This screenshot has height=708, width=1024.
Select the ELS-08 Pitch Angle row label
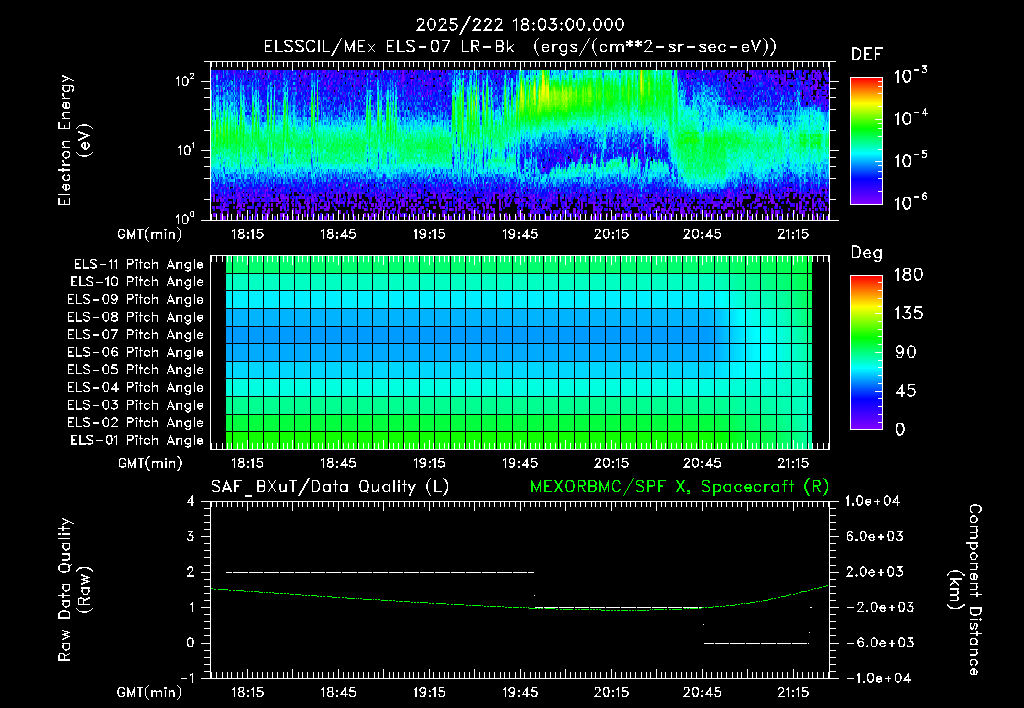pos(135,317)
